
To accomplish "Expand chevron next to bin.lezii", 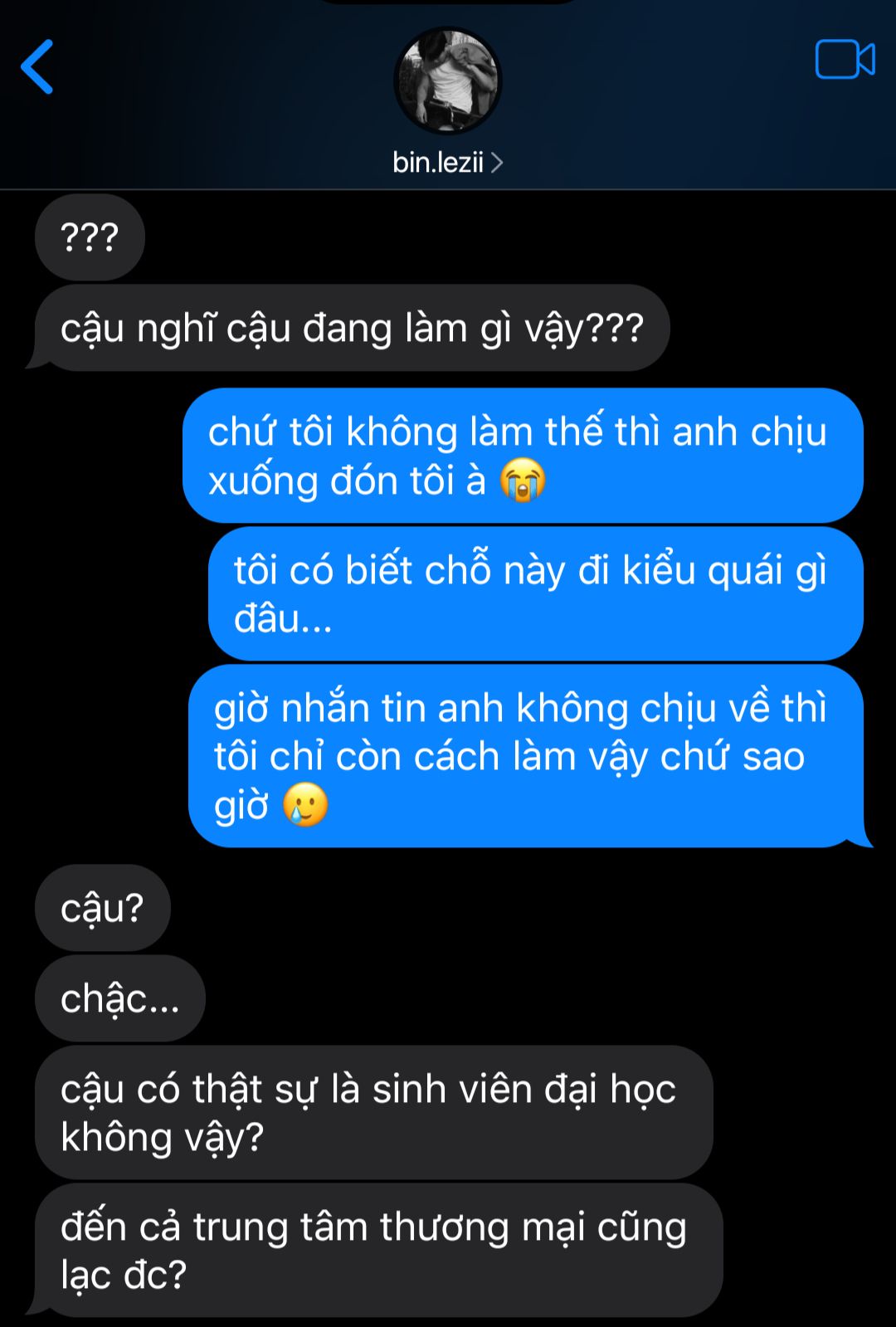I will tap(497, 163).
